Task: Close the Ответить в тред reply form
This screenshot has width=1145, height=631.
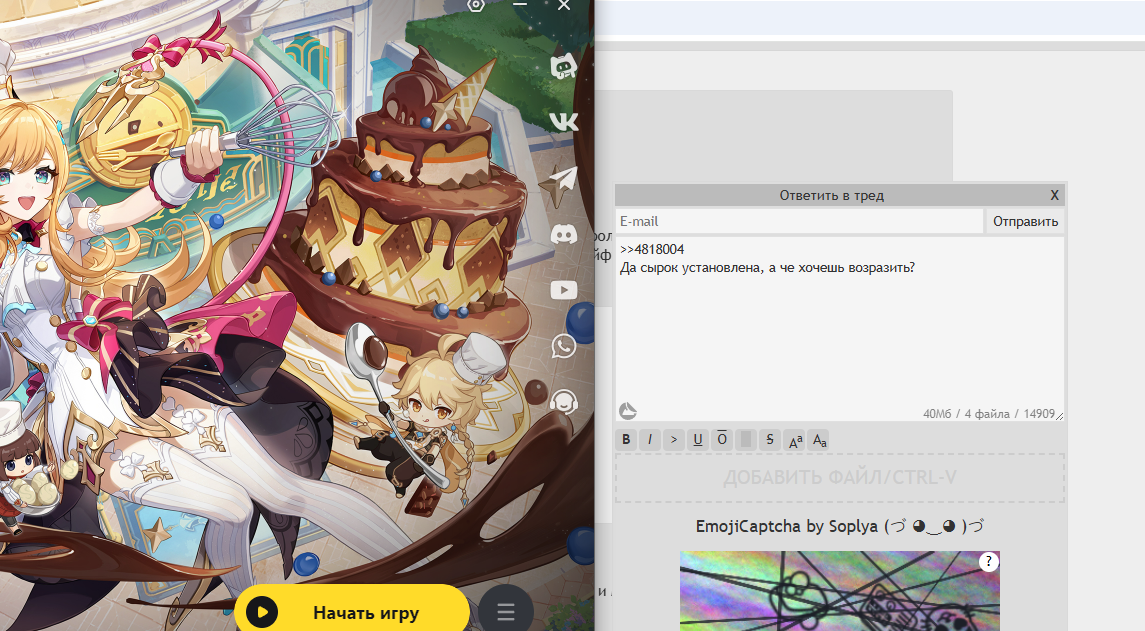Action: click(x=1054, y=195)
